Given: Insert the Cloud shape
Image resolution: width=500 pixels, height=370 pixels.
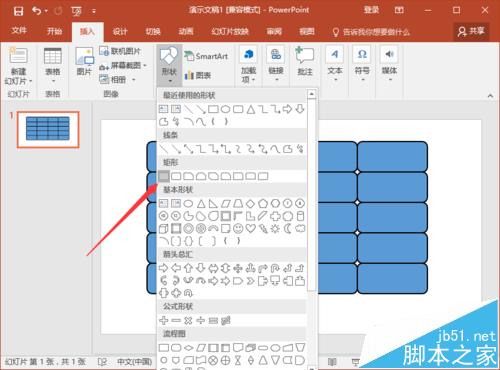Looking at the screenshot, I should (300, 229).
